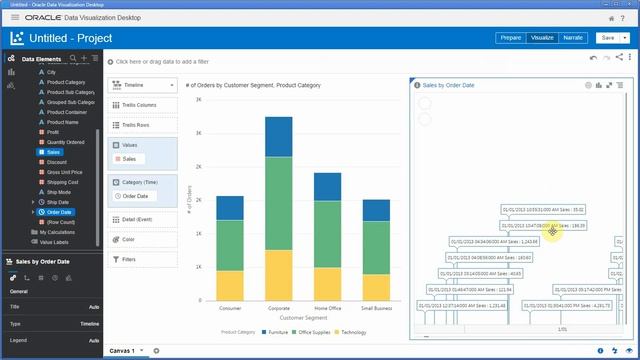Select Sales in Data Elements tree
The width and height of the screenshot is (640, 360).
[x=50, y=152]
